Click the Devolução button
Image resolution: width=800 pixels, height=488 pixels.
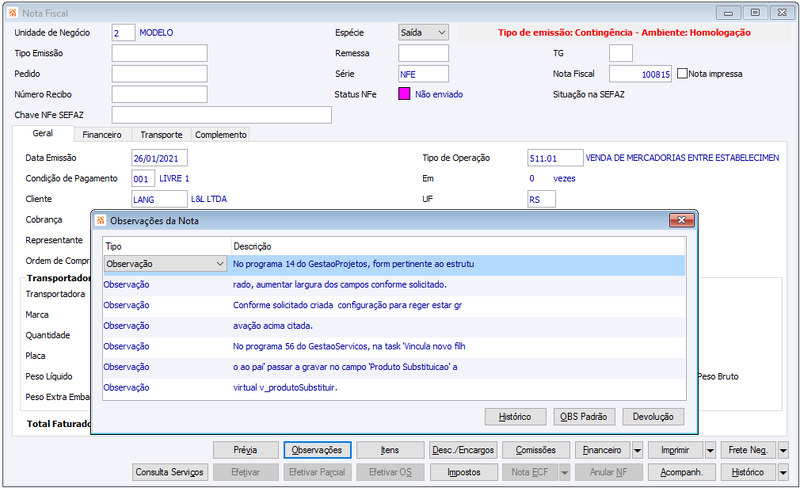click(653, 417)
